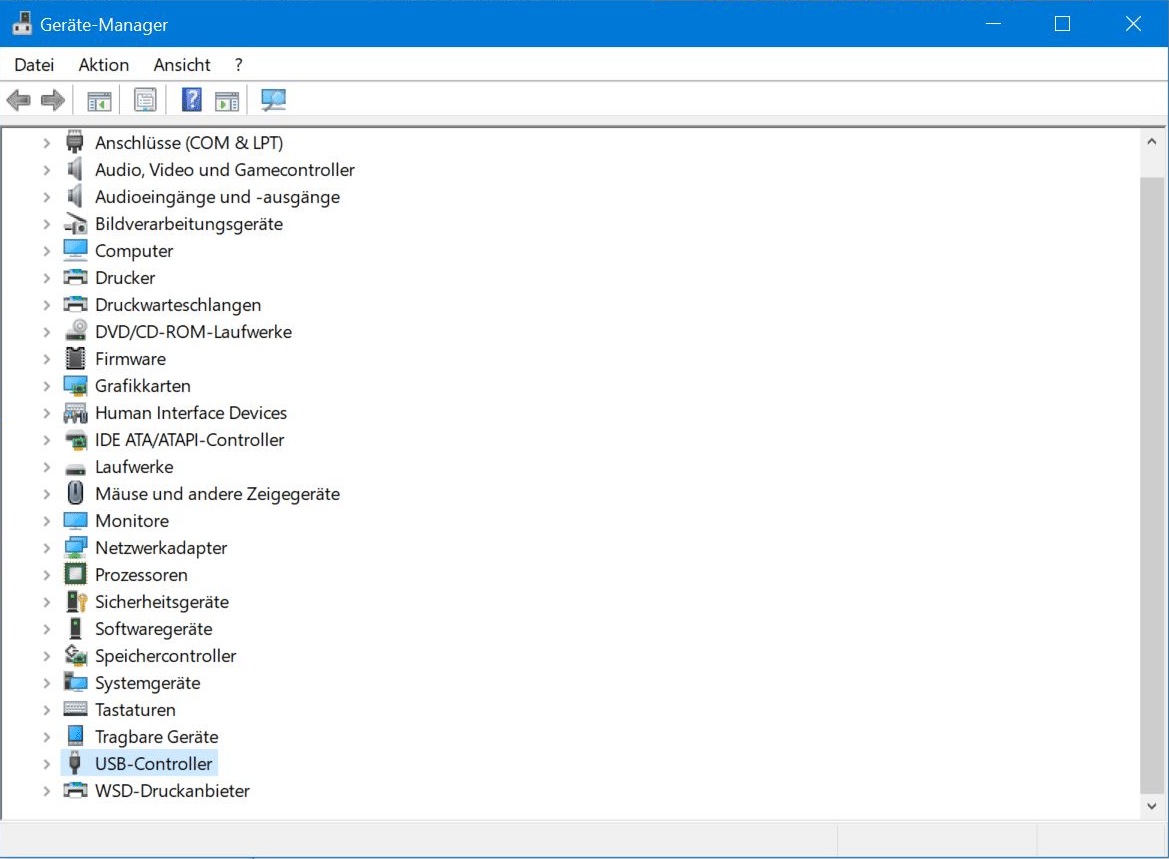Expand the Softwaregeräte chevron

pyautogui.click(x=46, y=629)
